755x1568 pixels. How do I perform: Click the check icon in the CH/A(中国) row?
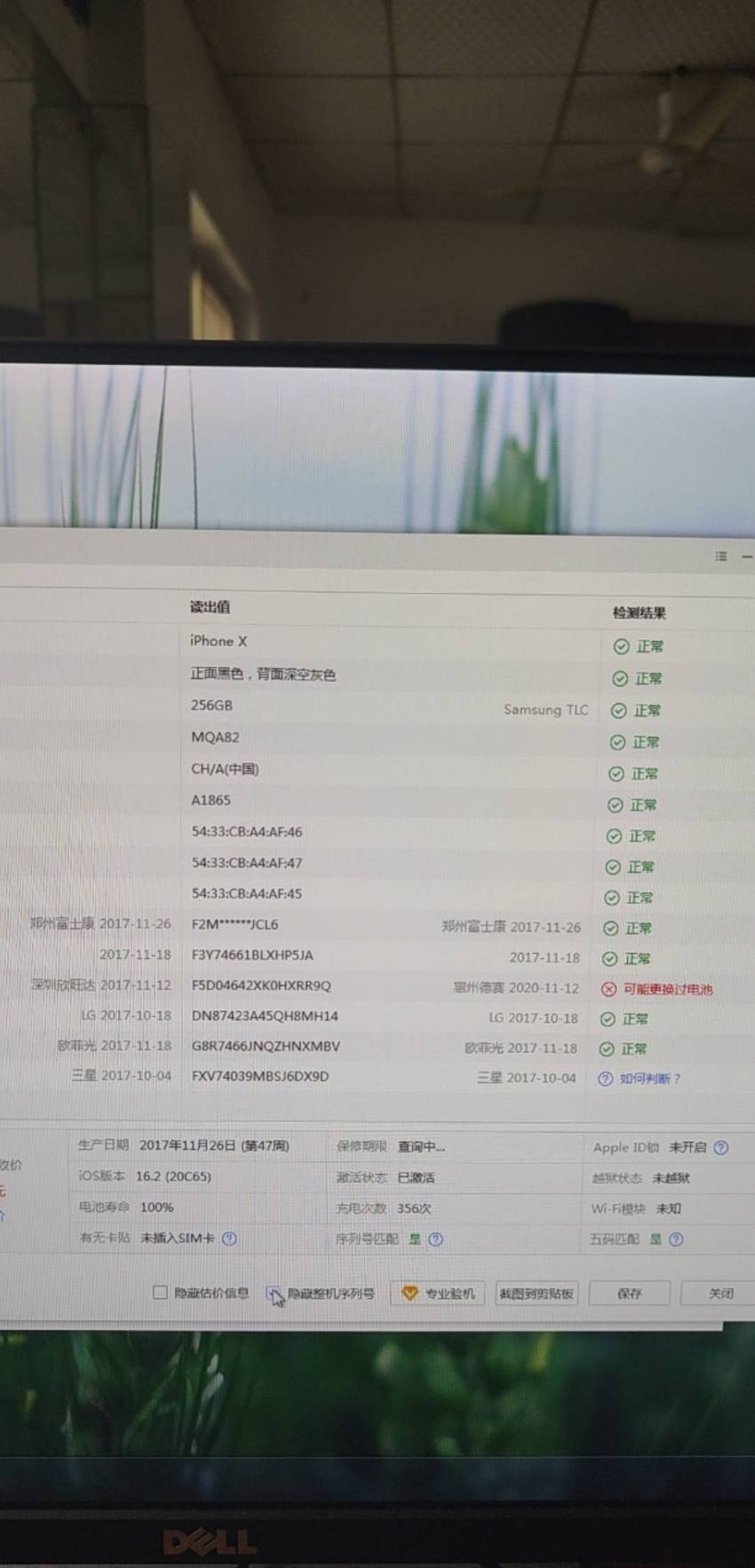[616, 773]
